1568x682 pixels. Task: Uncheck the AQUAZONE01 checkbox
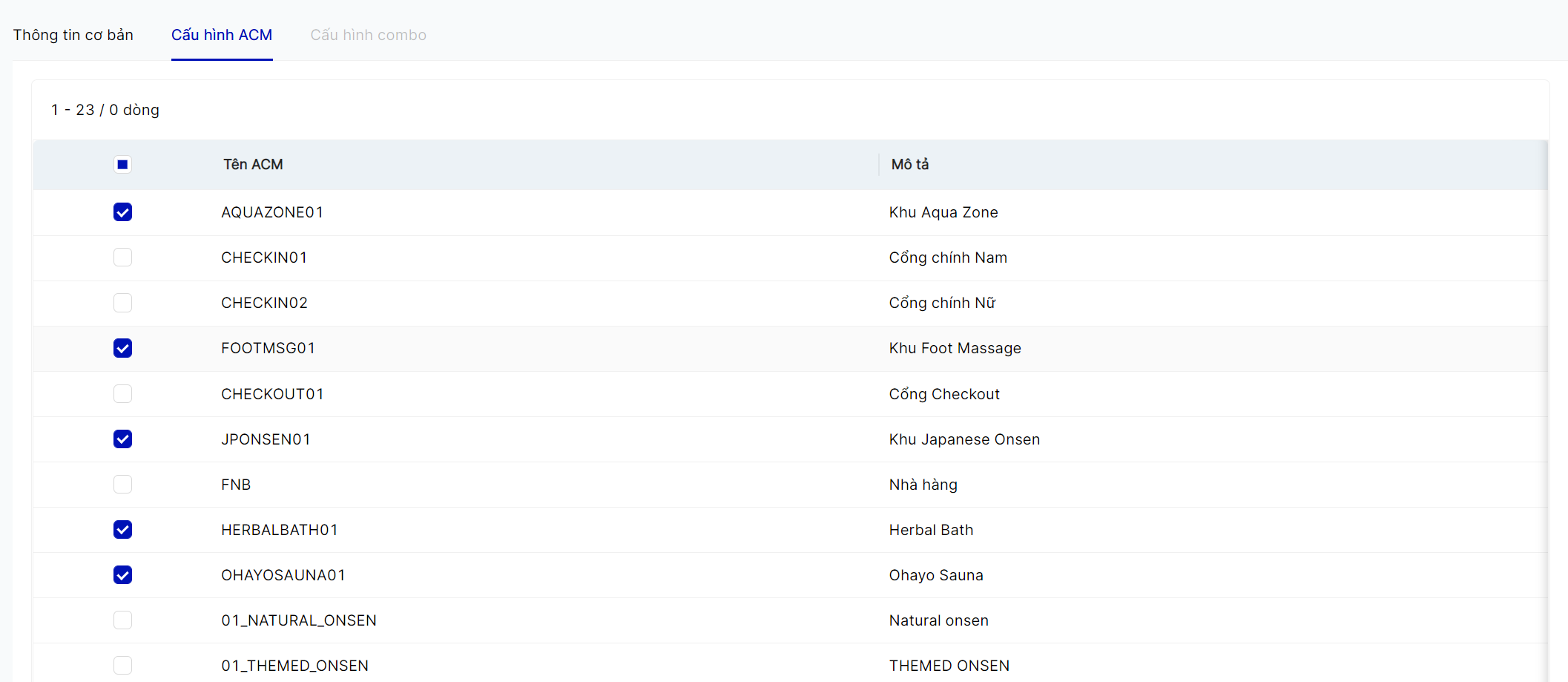123,212
